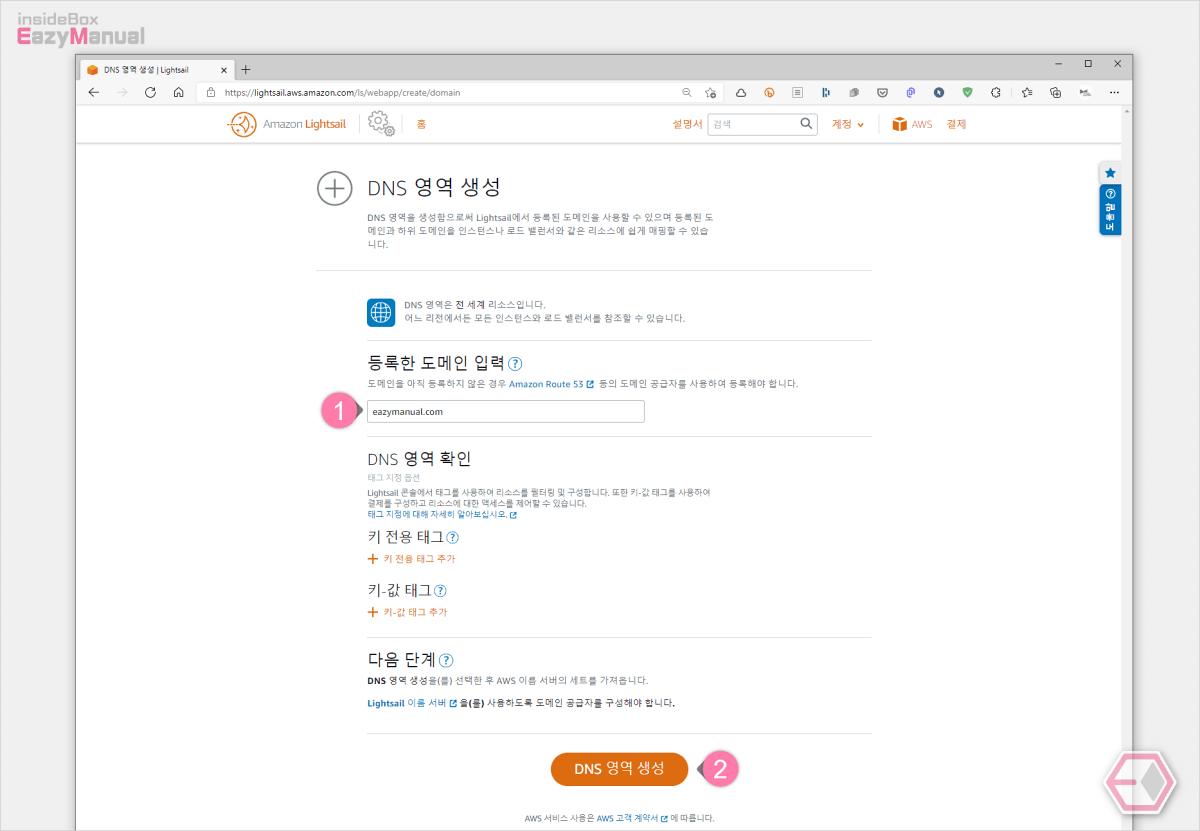Open the Amazon Route 53 link
Viewport: 1200px width, 831px height.
(x=551, y=384)
